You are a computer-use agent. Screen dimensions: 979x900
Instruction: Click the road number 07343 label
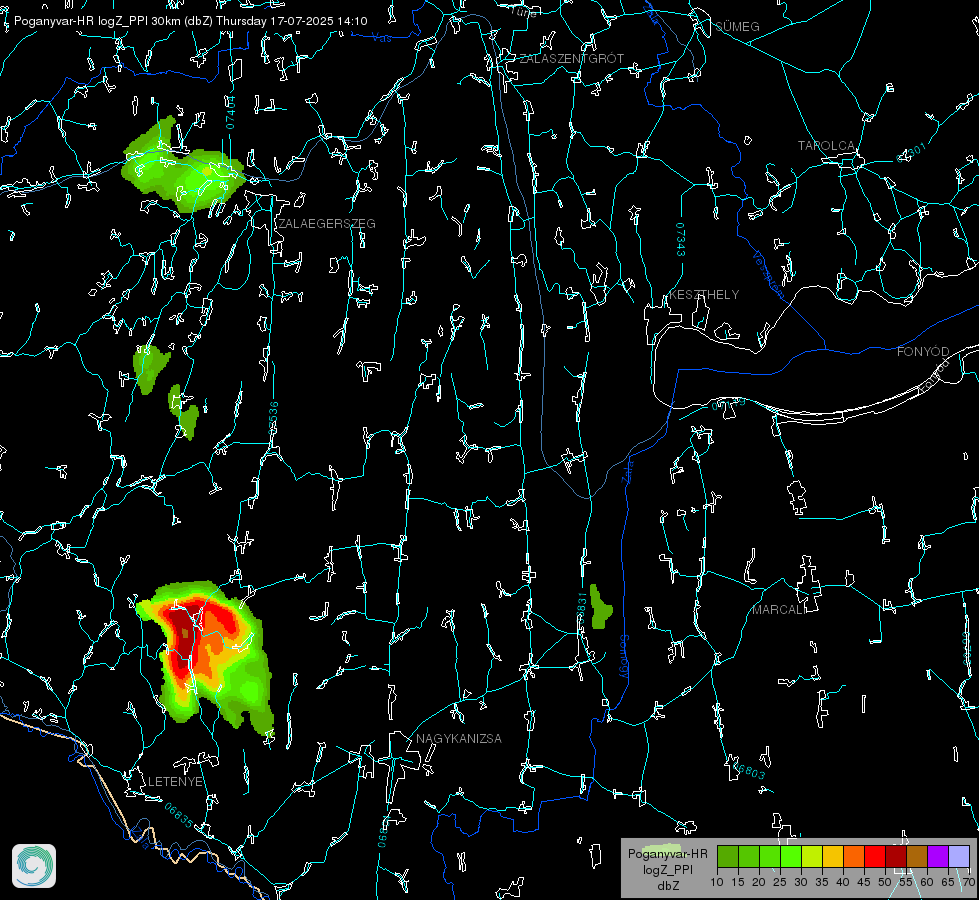point(680,239)
